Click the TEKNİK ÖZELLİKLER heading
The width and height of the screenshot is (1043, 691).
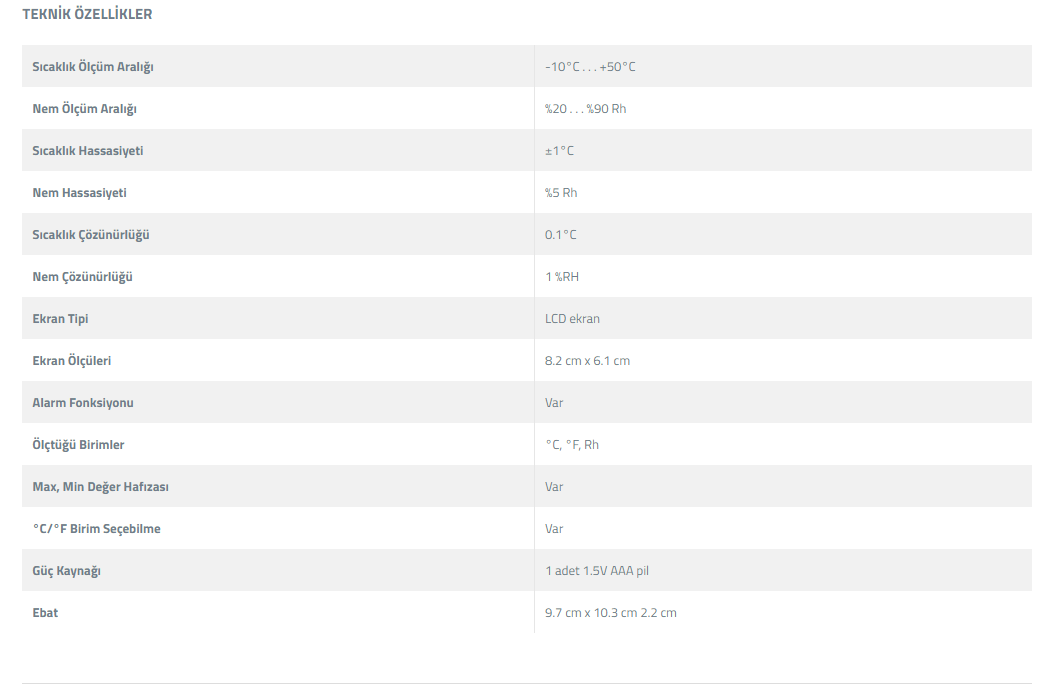pos(87,15)
